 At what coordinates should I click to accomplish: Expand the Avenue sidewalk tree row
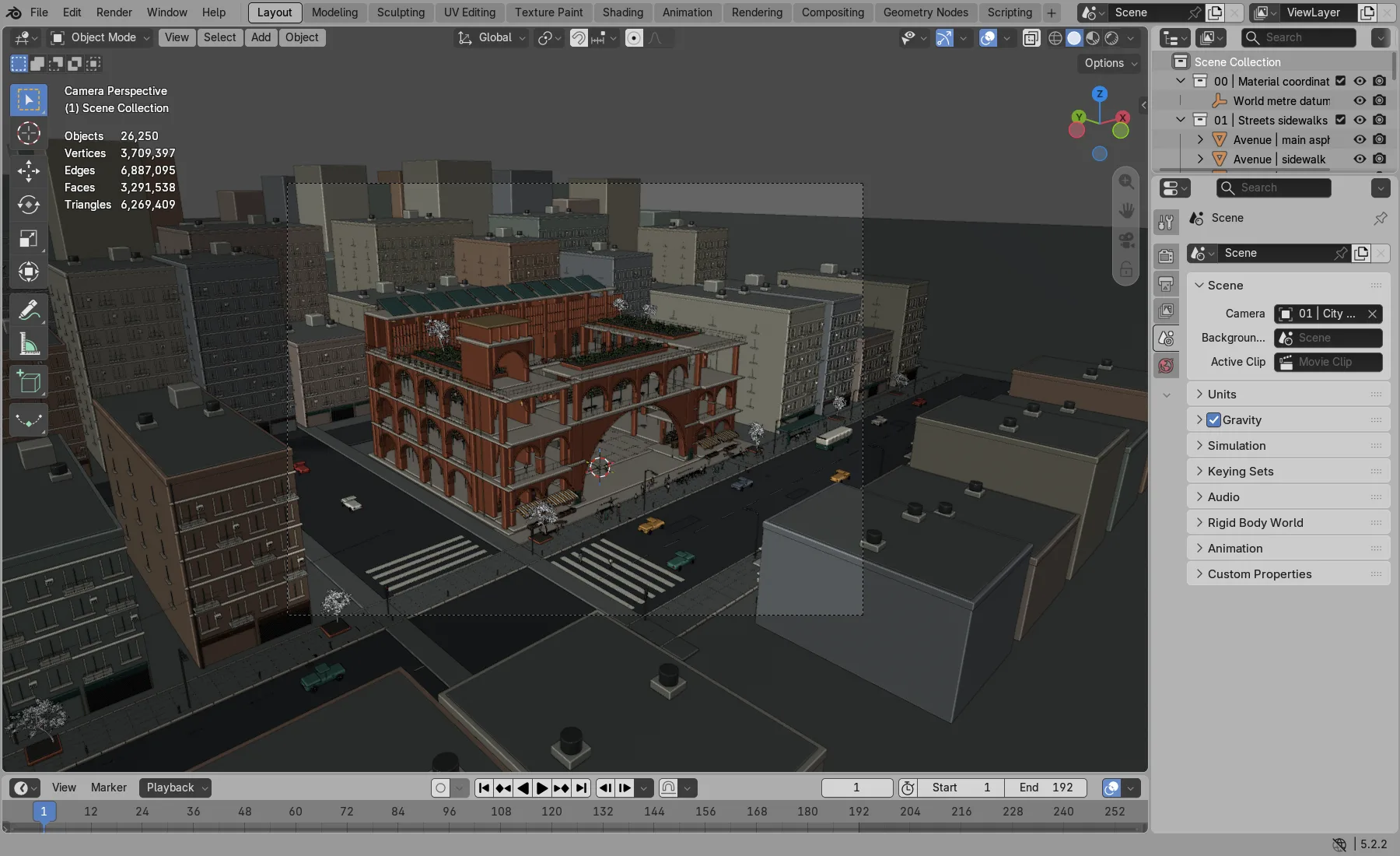click(x=1200, y=159)
